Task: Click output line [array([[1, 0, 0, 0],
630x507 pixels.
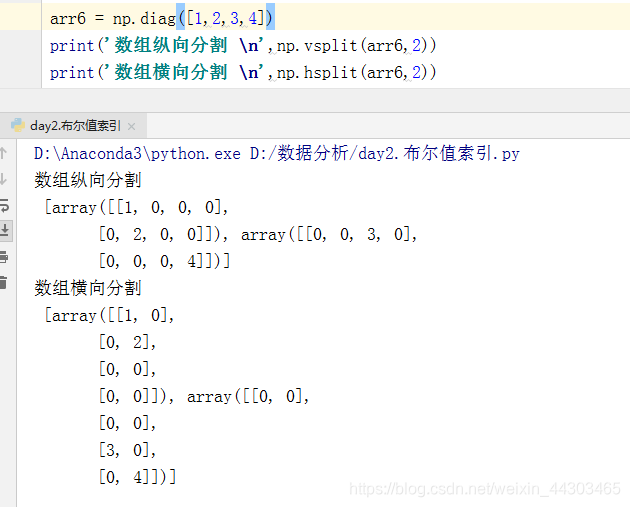Action: point(136,207)
